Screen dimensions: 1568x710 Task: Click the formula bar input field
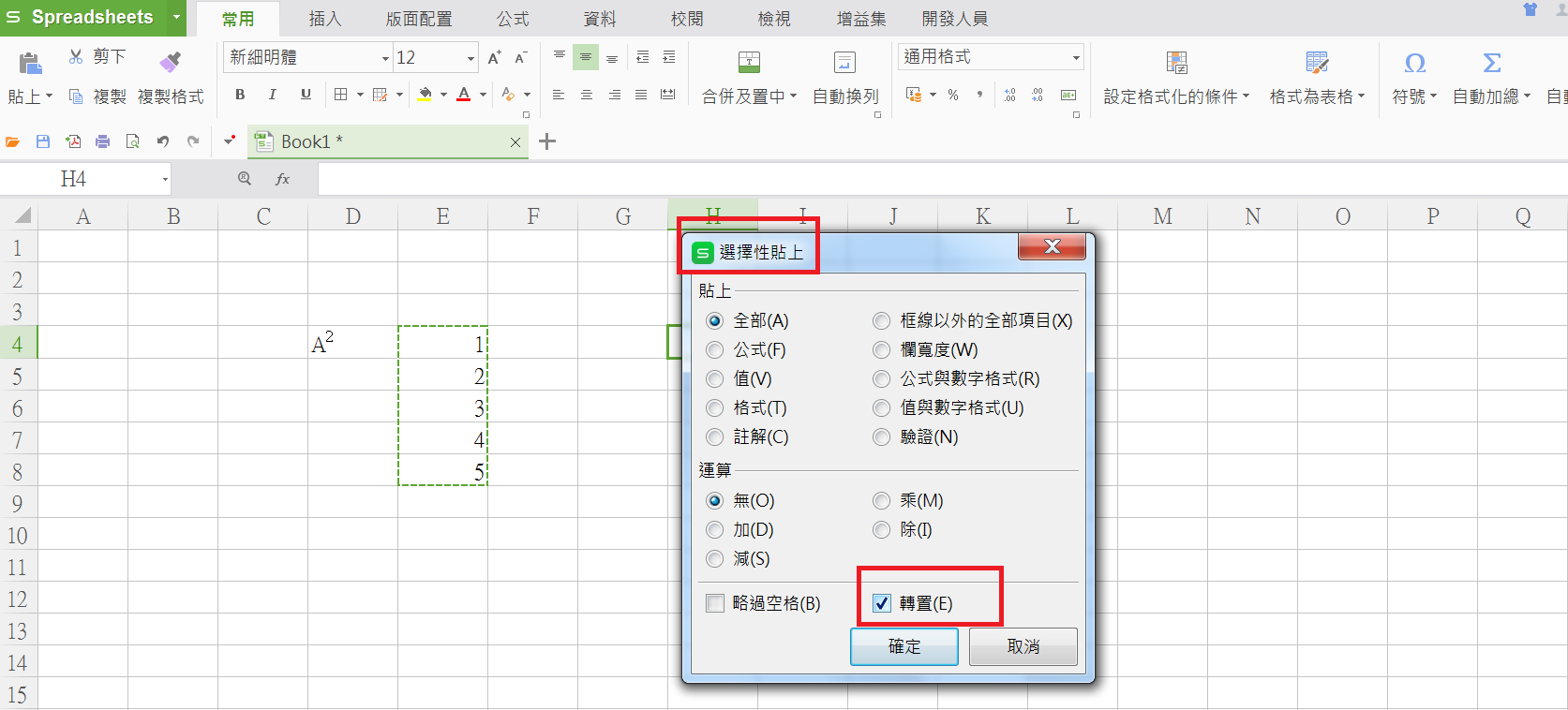pos(942,179)
